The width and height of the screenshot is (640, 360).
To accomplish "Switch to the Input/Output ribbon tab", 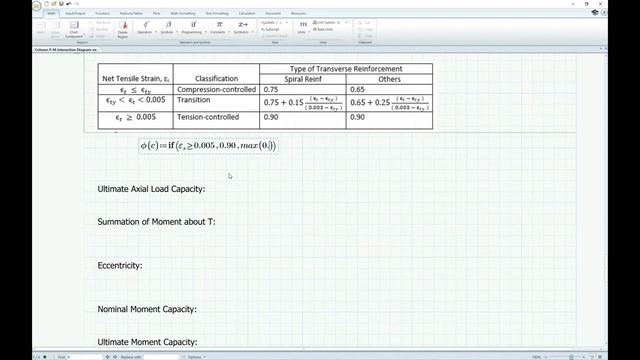I will pyautogui.click(x=75, y=13).
